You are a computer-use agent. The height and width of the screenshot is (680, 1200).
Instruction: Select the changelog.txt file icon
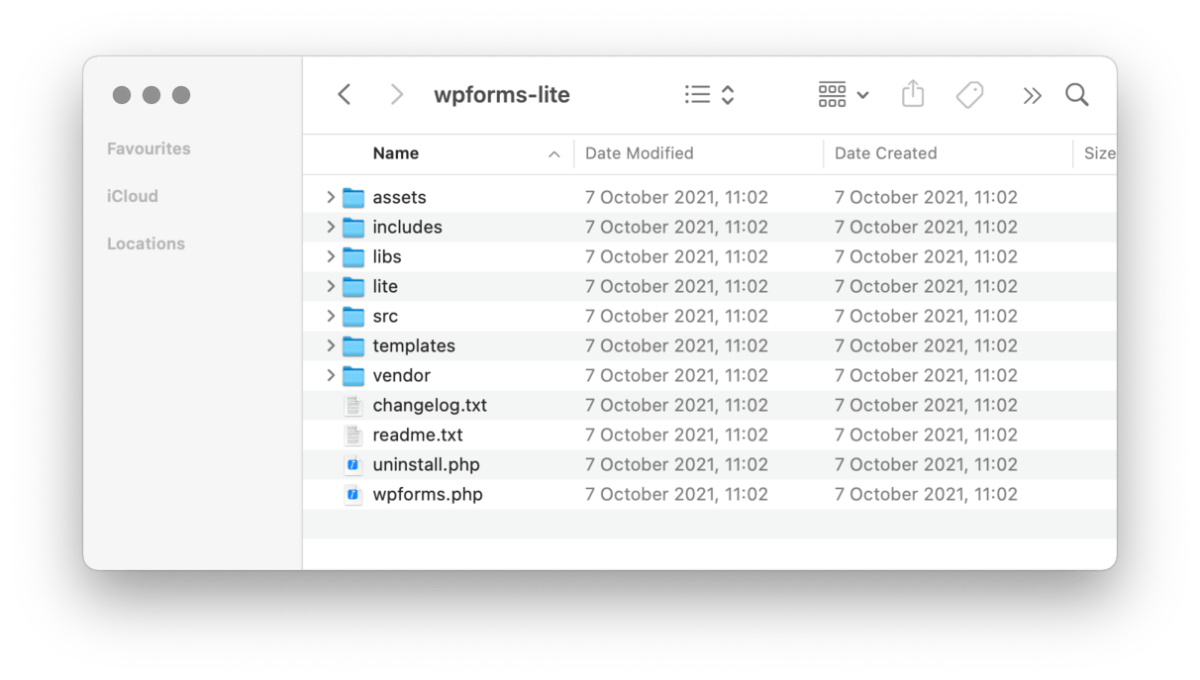(353, 406)
